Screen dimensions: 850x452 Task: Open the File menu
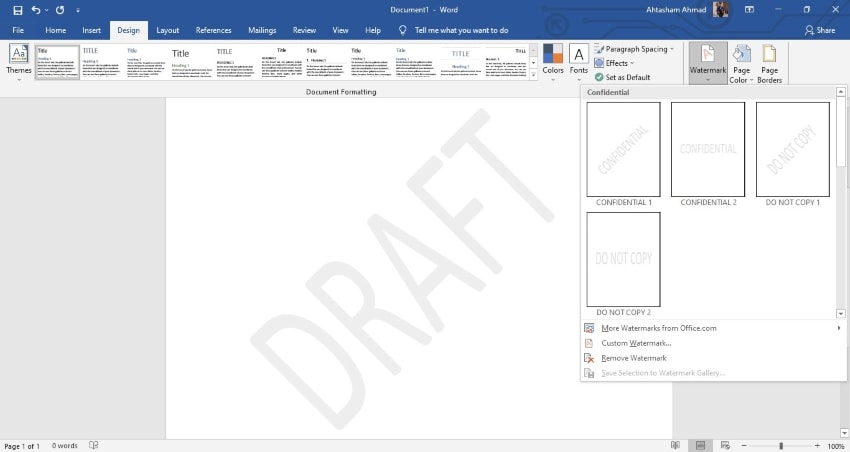coord(18,30)
